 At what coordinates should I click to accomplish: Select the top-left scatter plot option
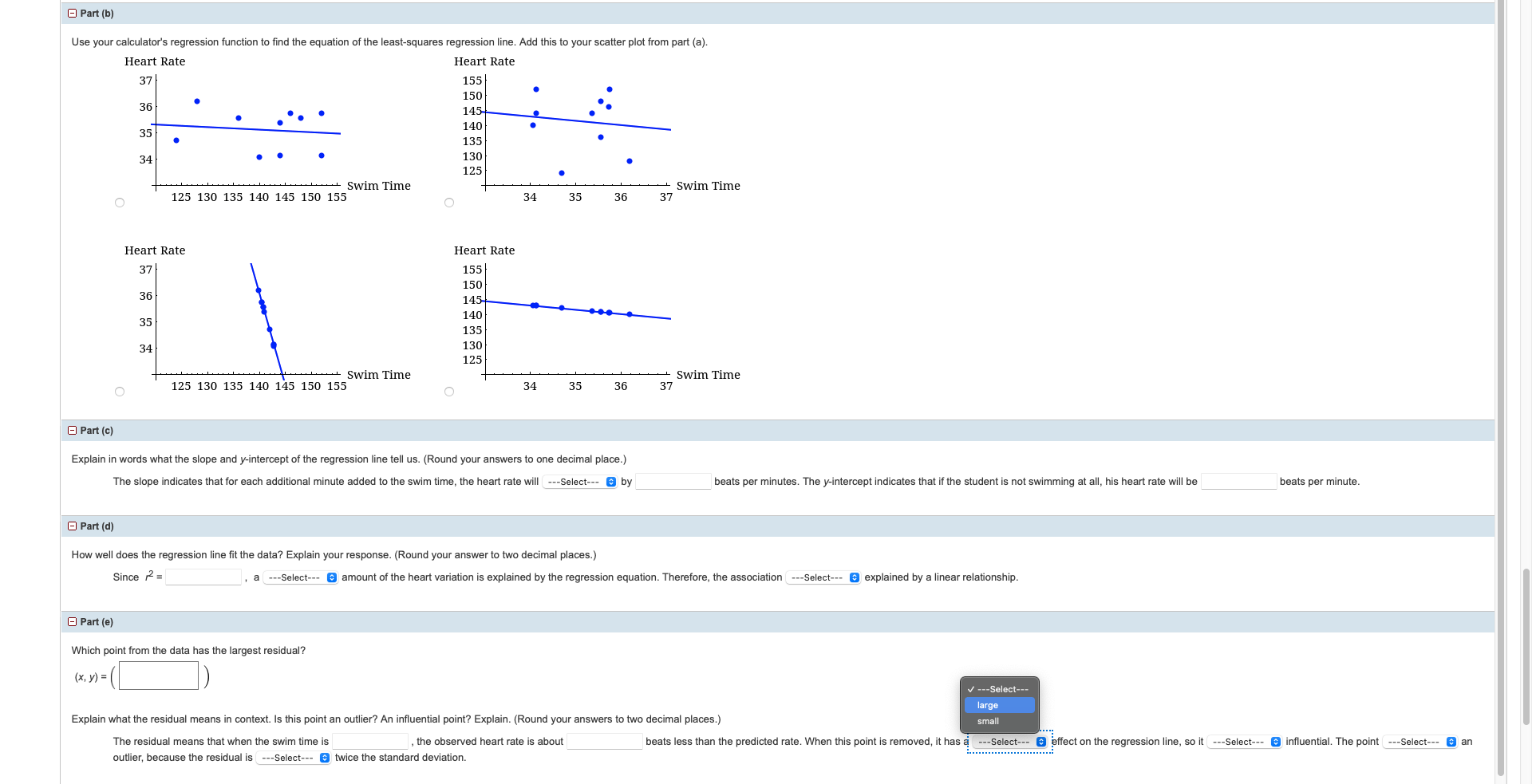pyautogui.click(x=120, y=203)
